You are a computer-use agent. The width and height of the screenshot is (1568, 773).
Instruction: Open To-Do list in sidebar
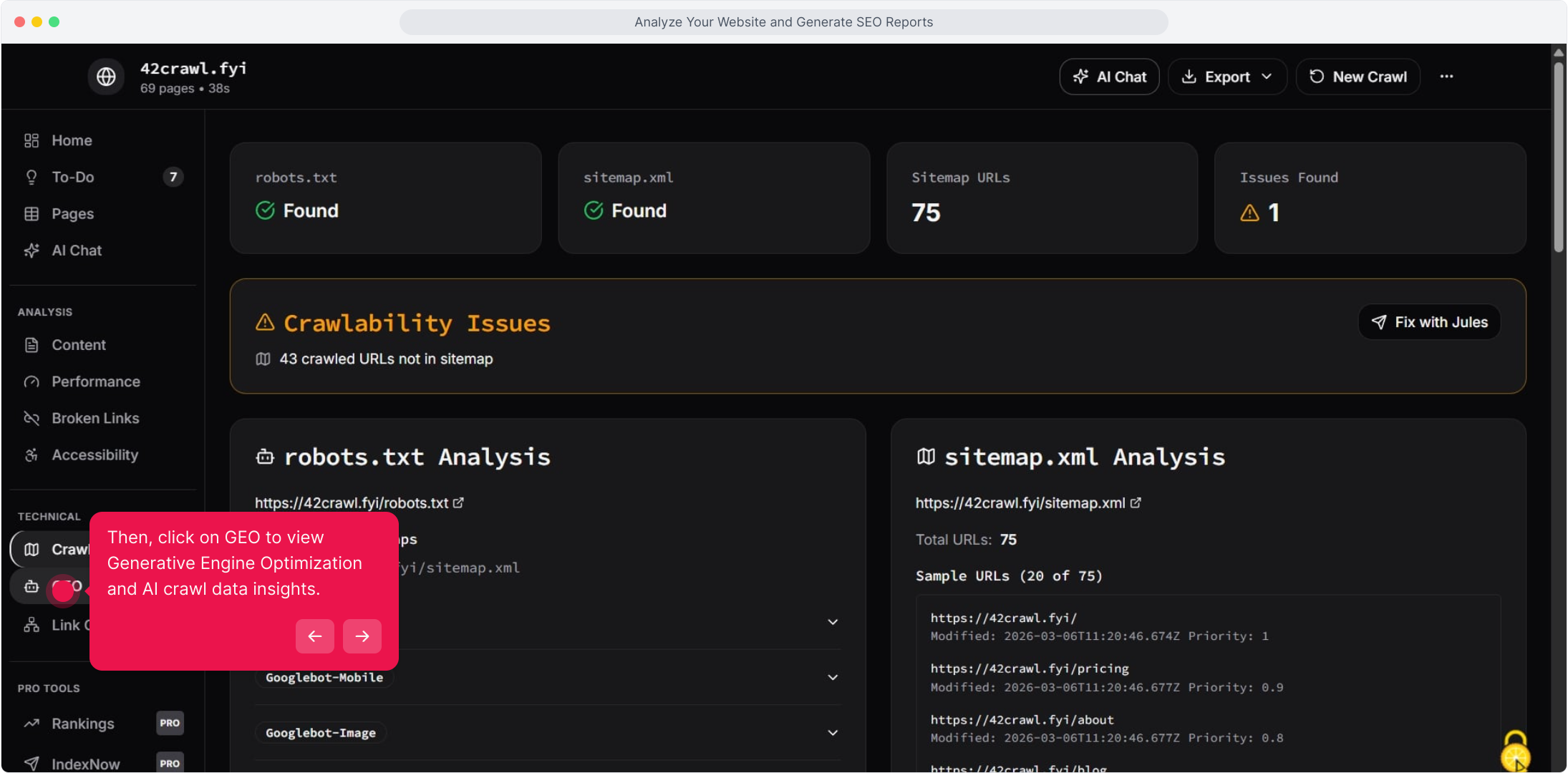pos(72,177)
